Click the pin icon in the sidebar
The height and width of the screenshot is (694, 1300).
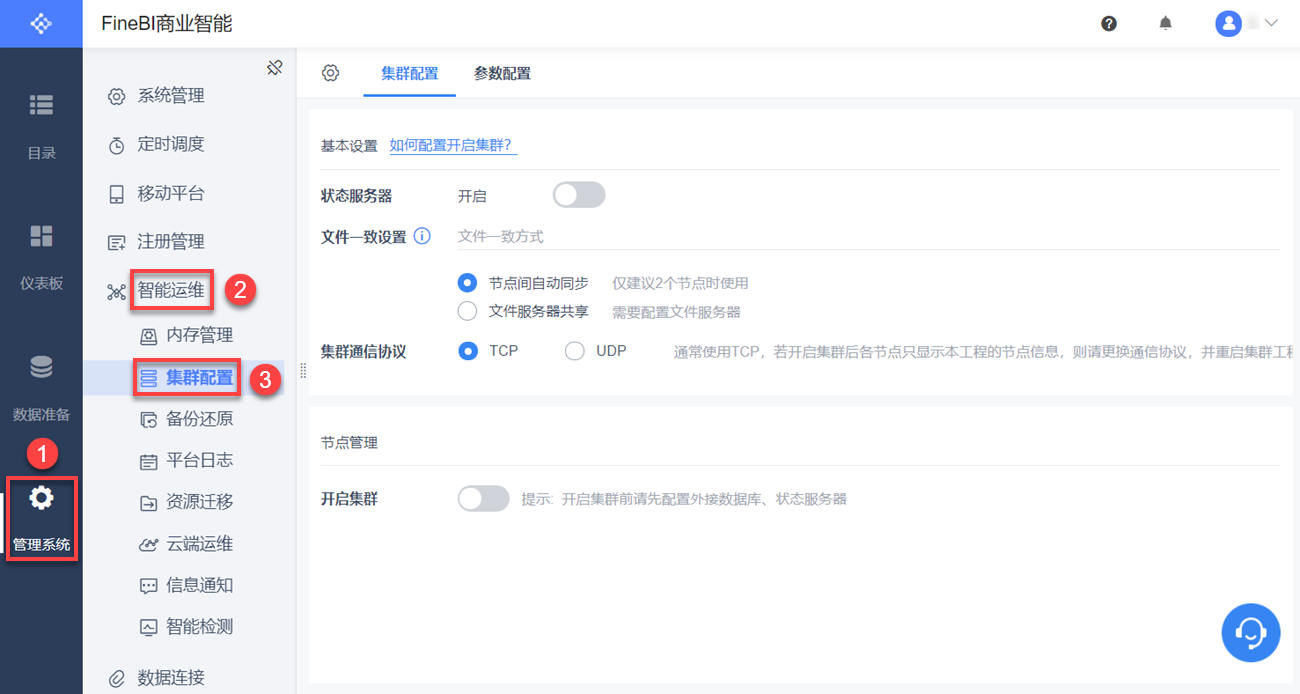pyautogui.click(x=275, y=68)
